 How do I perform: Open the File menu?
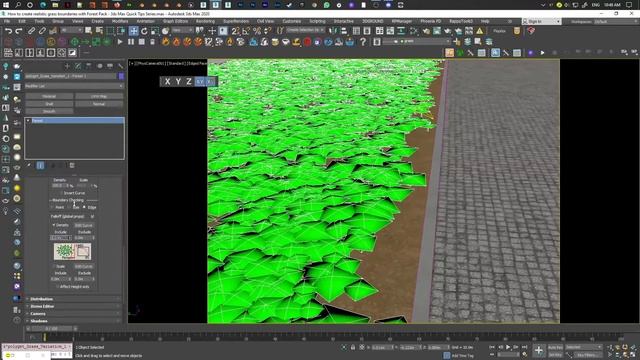tap(7, 21)
